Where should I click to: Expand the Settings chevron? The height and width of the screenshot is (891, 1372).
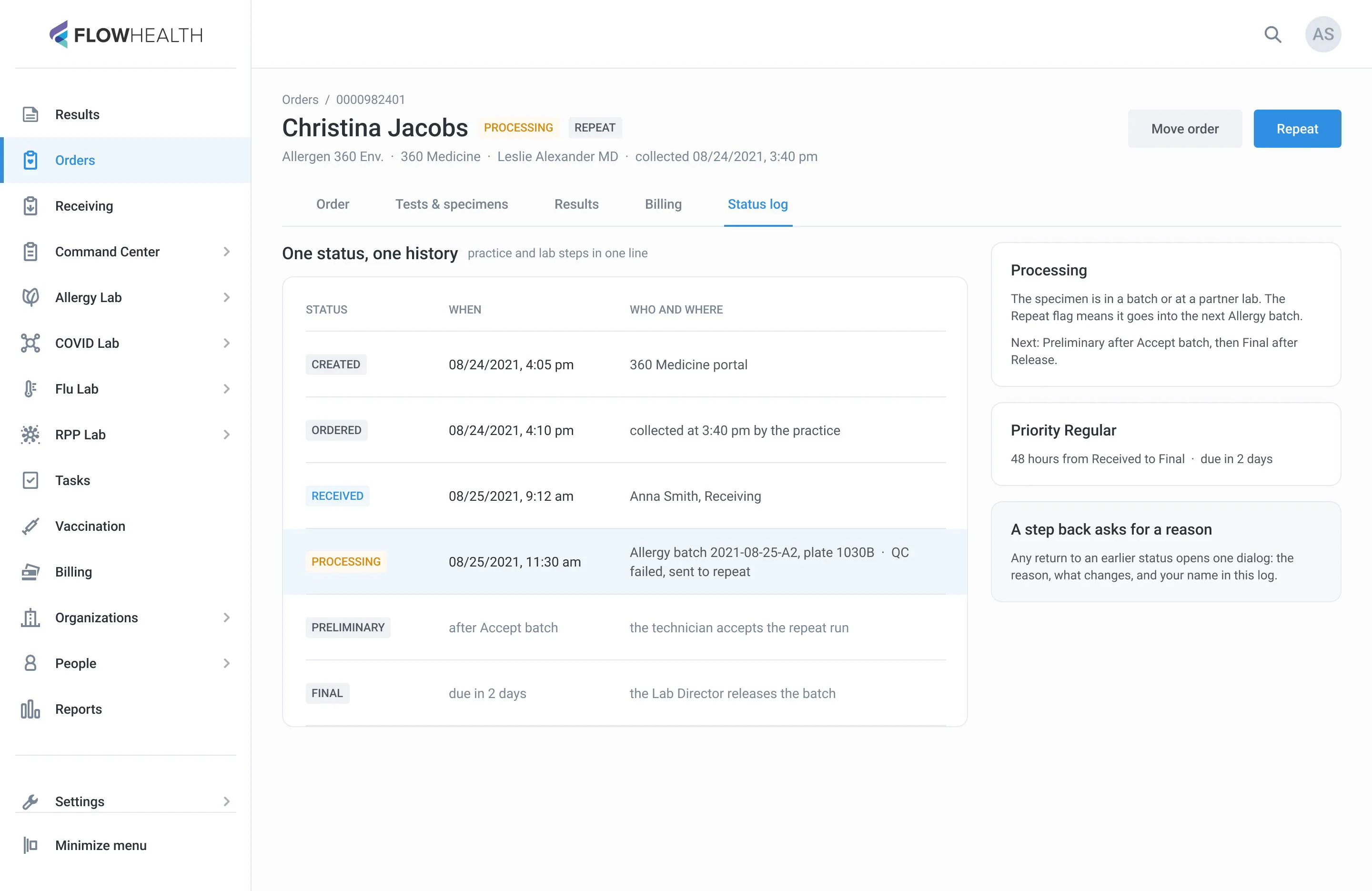point(227,801)
